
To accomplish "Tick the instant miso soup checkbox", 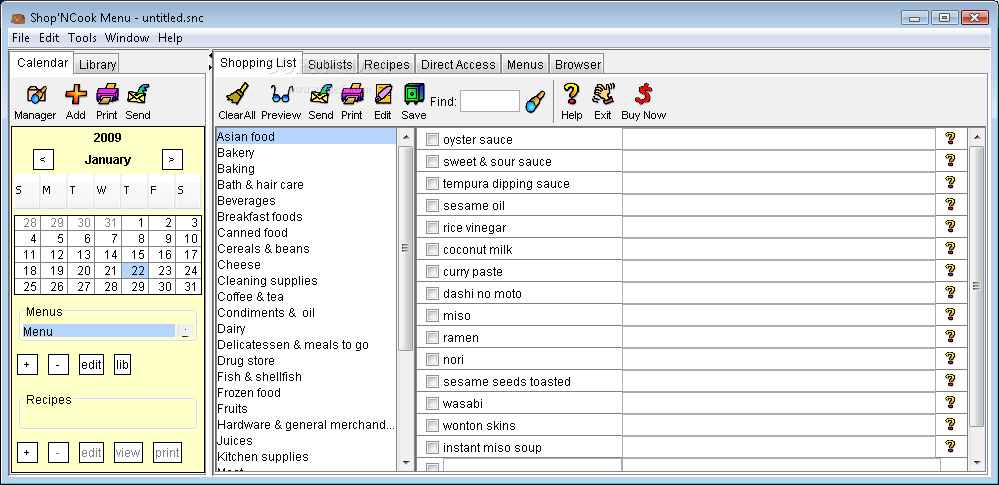I will pos(433,447).
